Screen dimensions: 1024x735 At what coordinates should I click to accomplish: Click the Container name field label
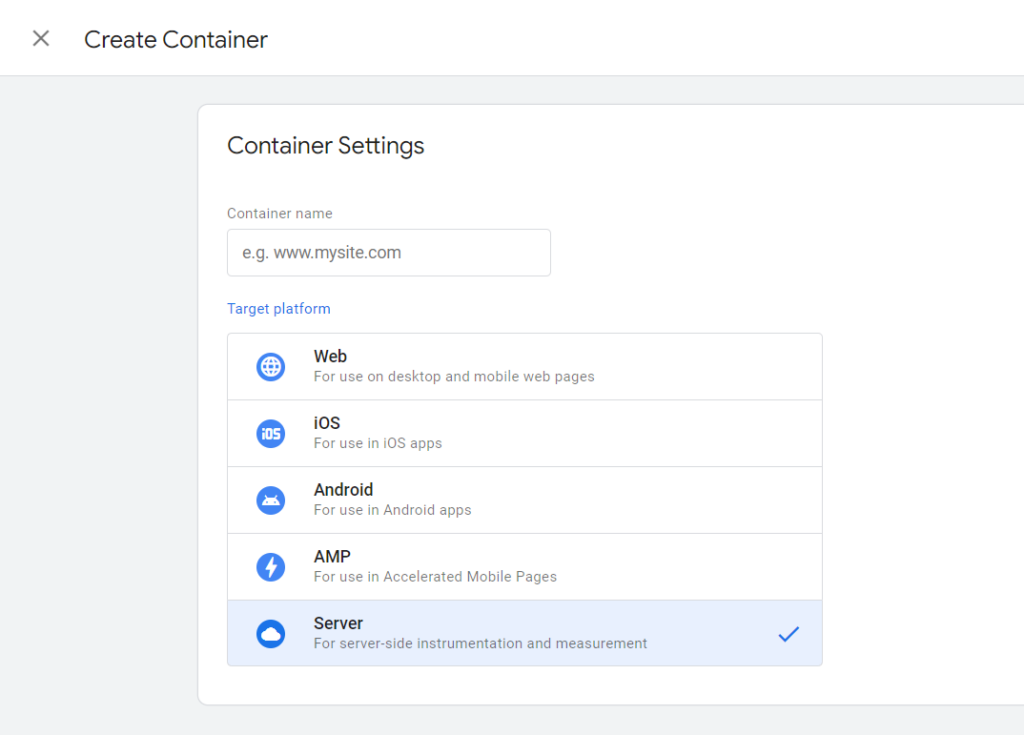(x=279, y=213)
